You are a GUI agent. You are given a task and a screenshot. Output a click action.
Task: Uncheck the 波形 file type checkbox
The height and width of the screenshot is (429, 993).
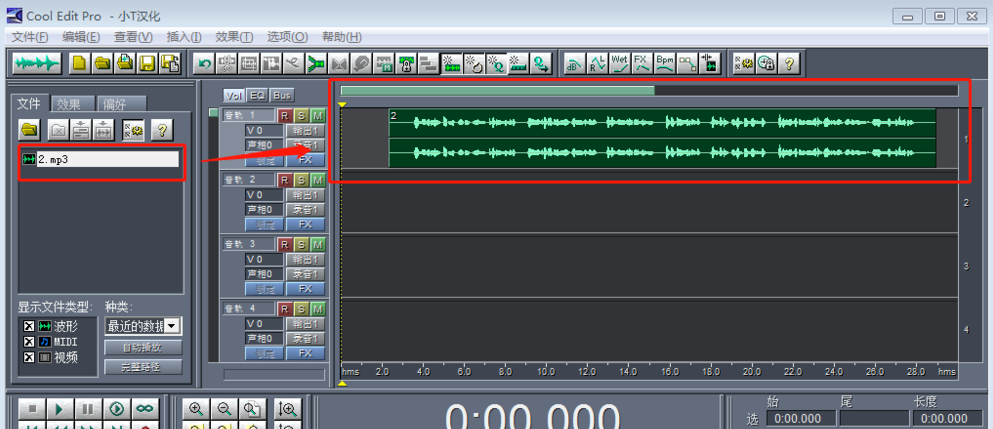pyautogui.click(x=28, y=326)
